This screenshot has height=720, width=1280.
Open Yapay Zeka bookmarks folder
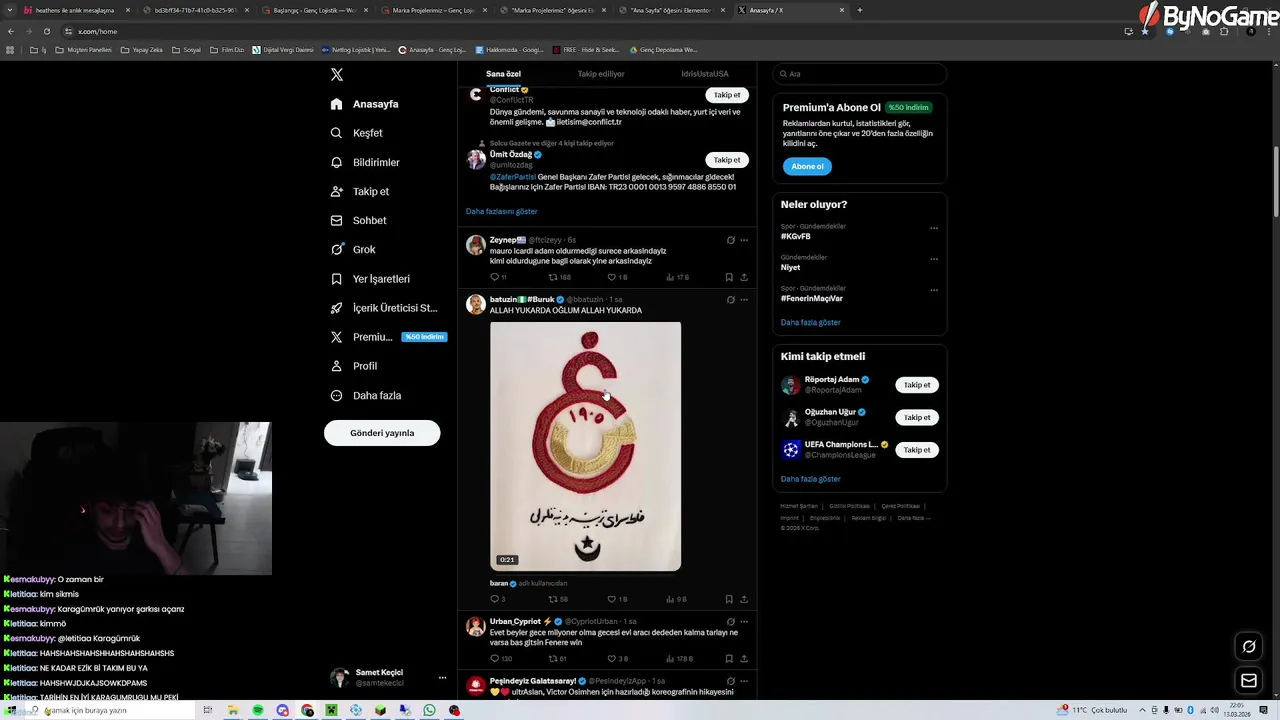click(142, 49)
